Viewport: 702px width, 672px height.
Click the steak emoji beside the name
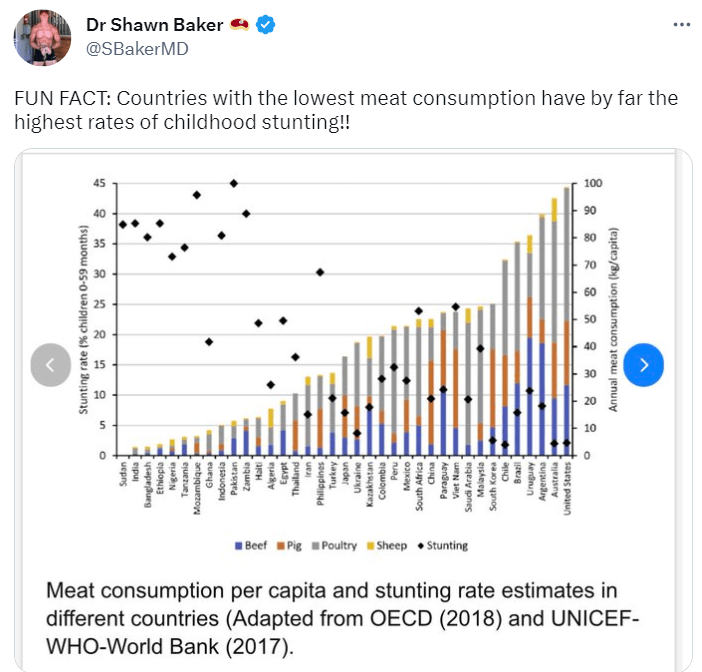point(239,25)
